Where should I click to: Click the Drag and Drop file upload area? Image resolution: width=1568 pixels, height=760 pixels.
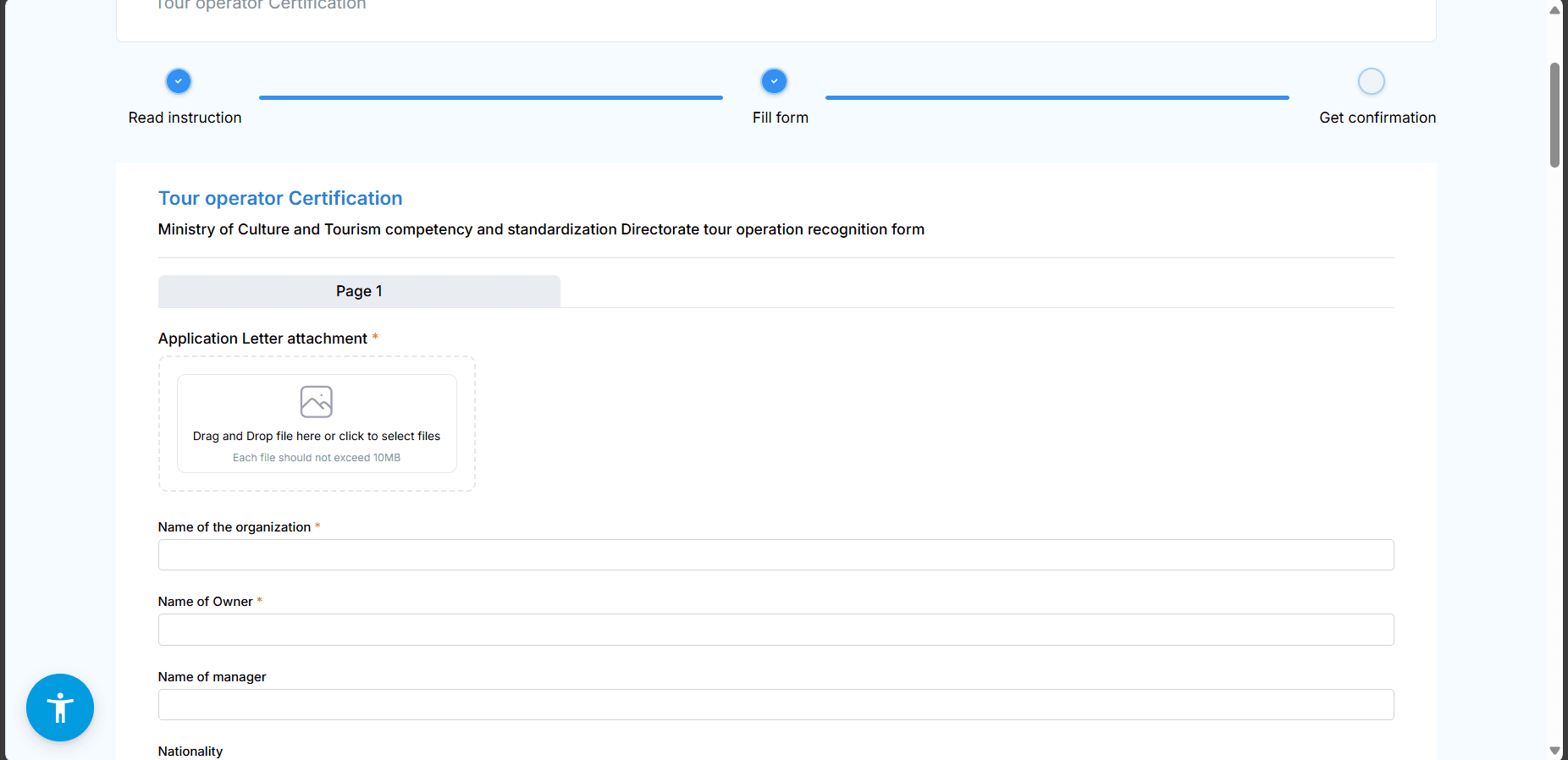tap(317, 423)
